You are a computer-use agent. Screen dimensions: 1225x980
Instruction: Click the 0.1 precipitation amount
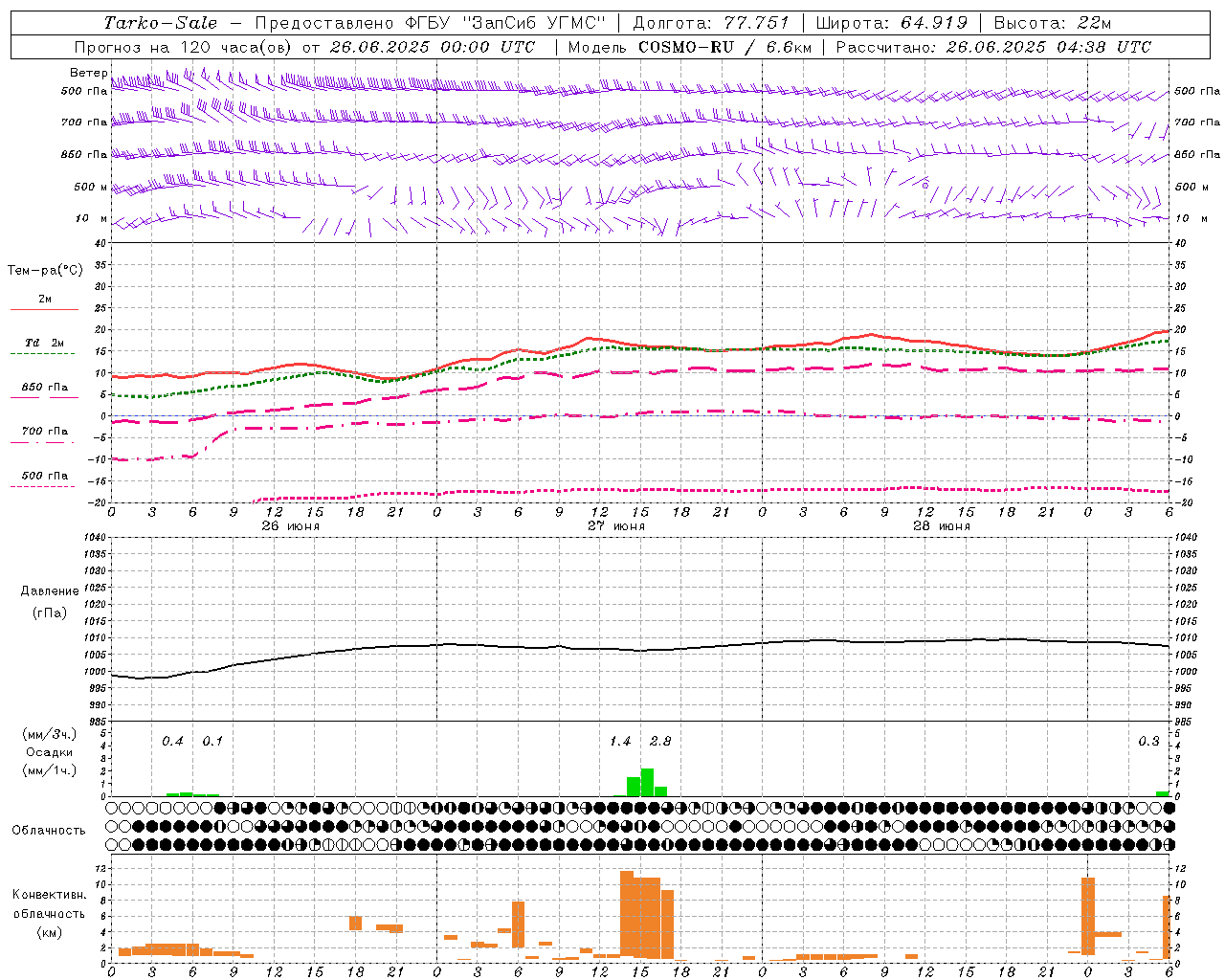(x=212, y=741)
